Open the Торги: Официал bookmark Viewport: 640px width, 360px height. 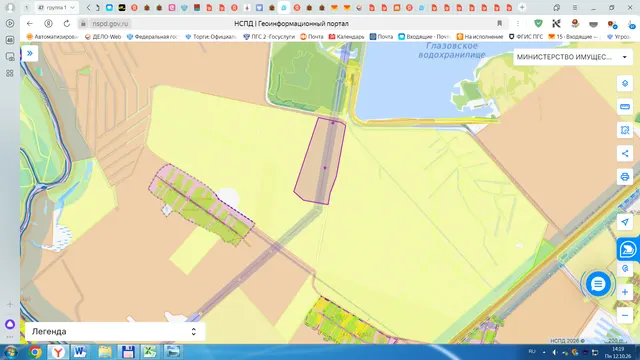[x=211, y=37]
